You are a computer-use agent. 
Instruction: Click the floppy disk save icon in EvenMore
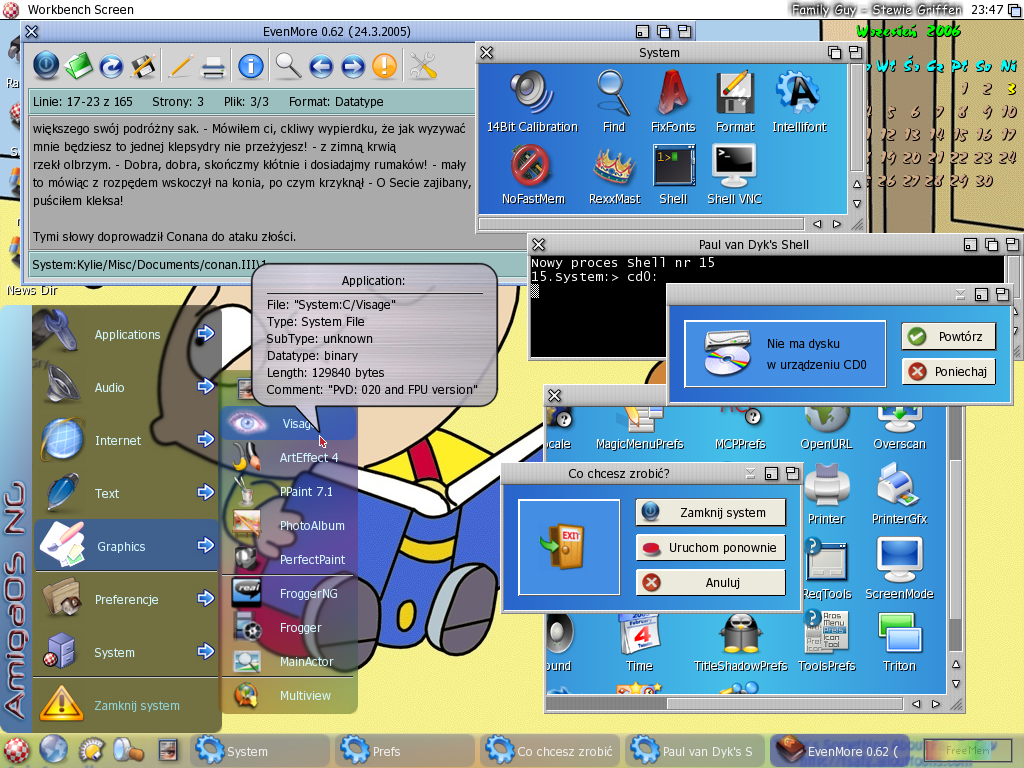coord(143,66)
